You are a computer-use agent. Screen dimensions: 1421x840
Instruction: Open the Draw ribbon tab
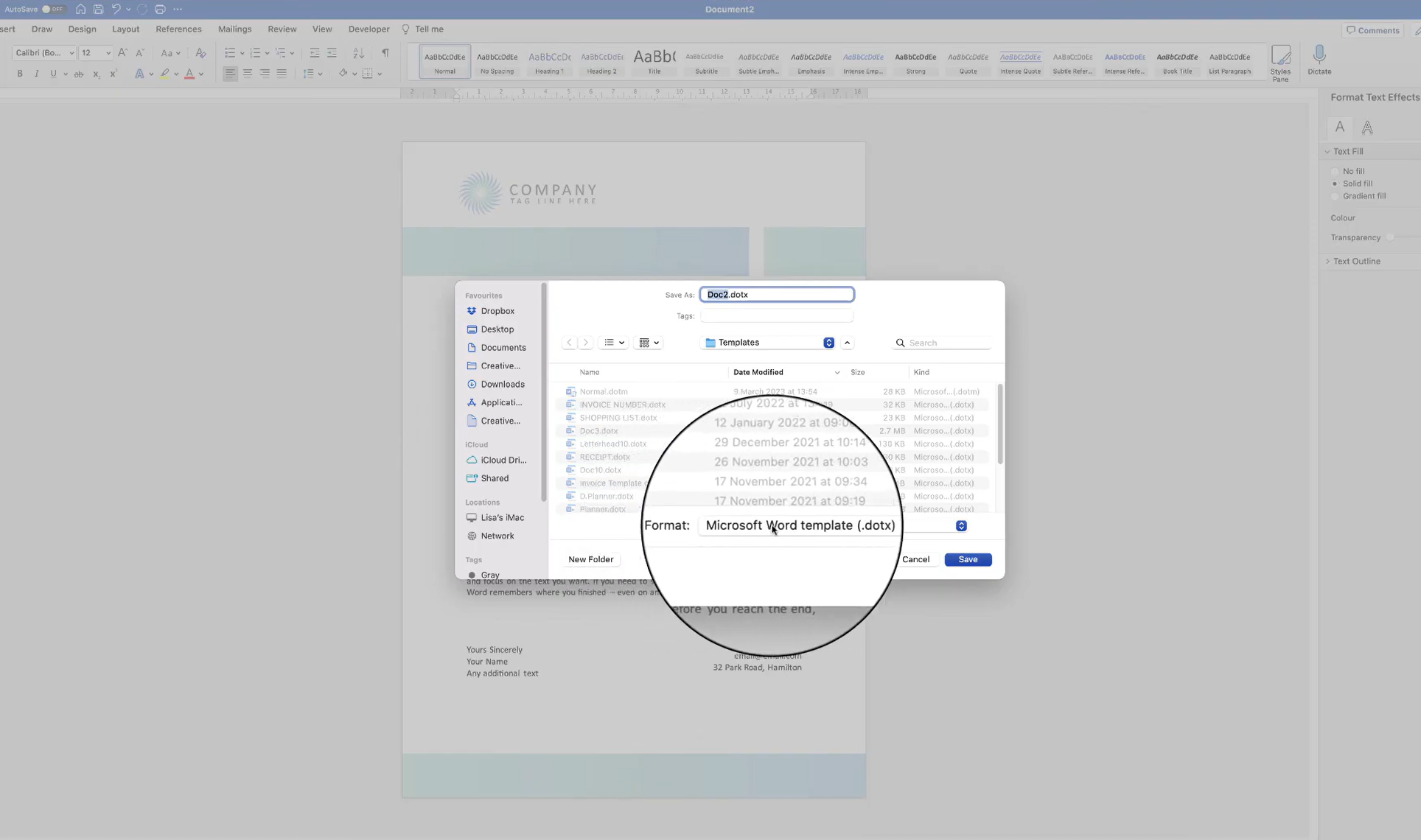pyautogui.click(x=42, y=29)
